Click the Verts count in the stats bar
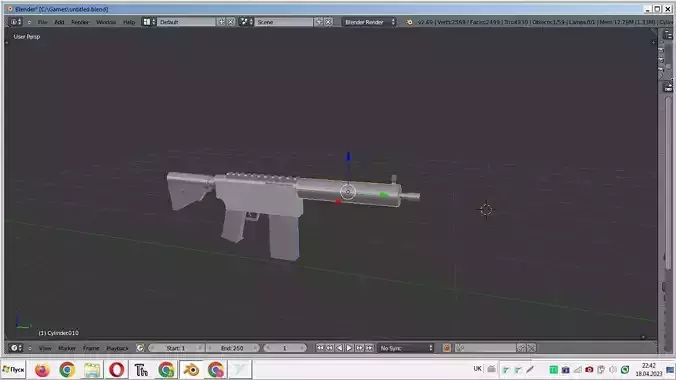 451,22
